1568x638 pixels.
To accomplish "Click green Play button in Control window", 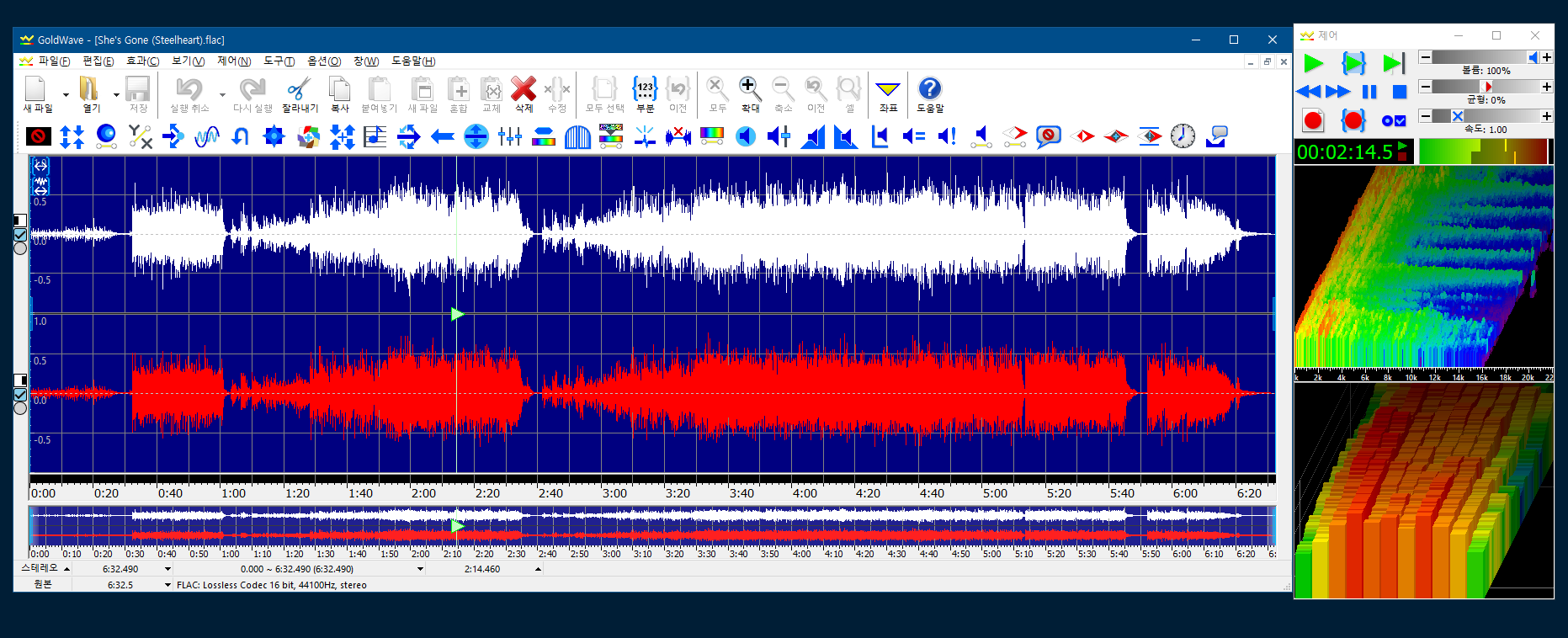I will [1313, 63].
